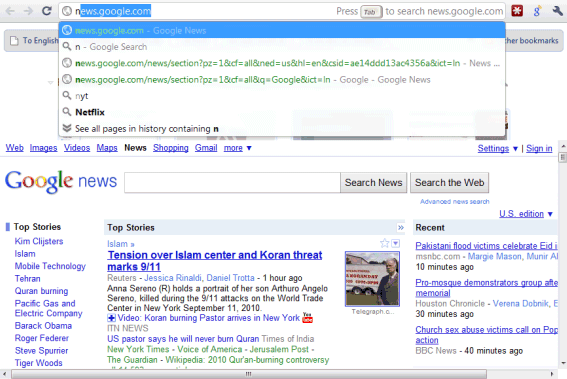Expand the Koran burning video plus icon
This screenshot has width=567, height=379.
111,318
